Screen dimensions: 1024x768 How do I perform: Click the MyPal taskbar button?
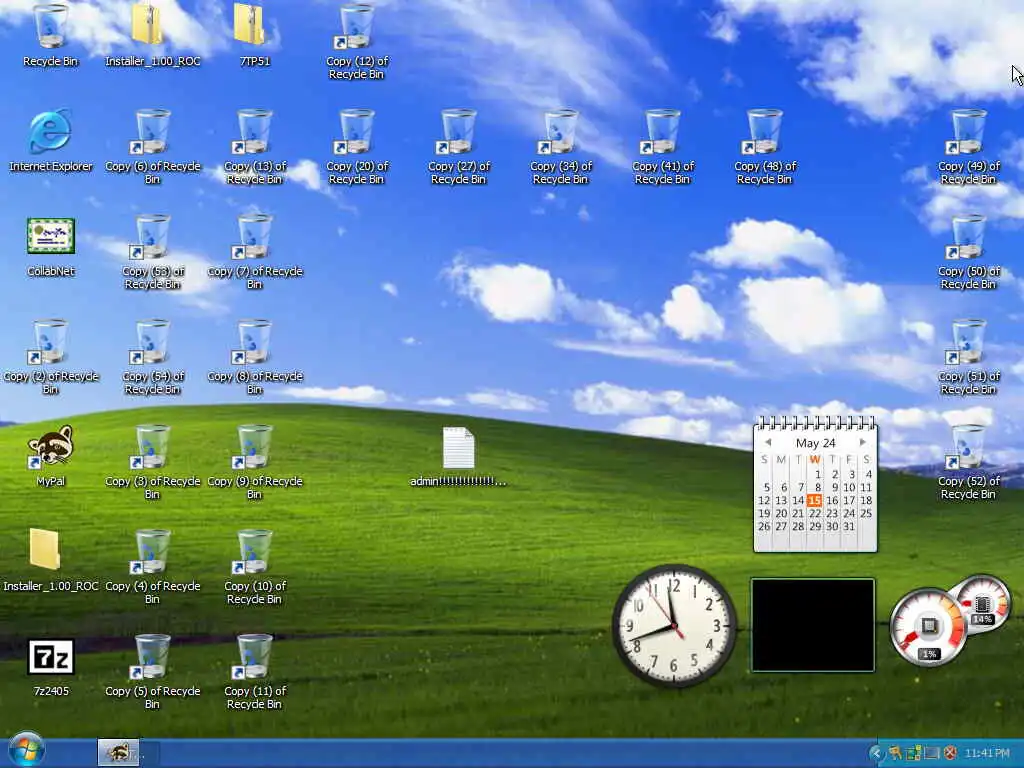point(119,752)
